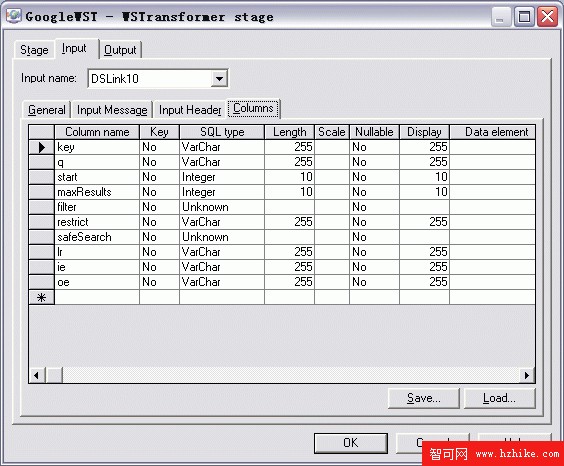Click the Unknown SQL type of safeSearch row
Screen dimensions: 564x466
[222, 237]
